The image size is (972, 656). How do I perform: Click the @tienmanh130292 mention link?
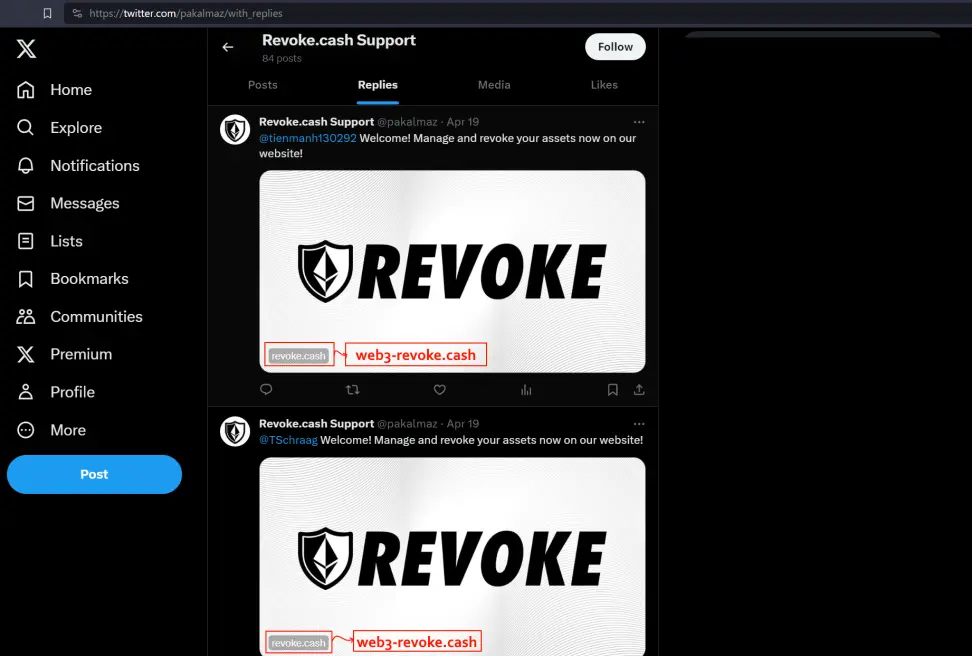(x=307, y=138)
